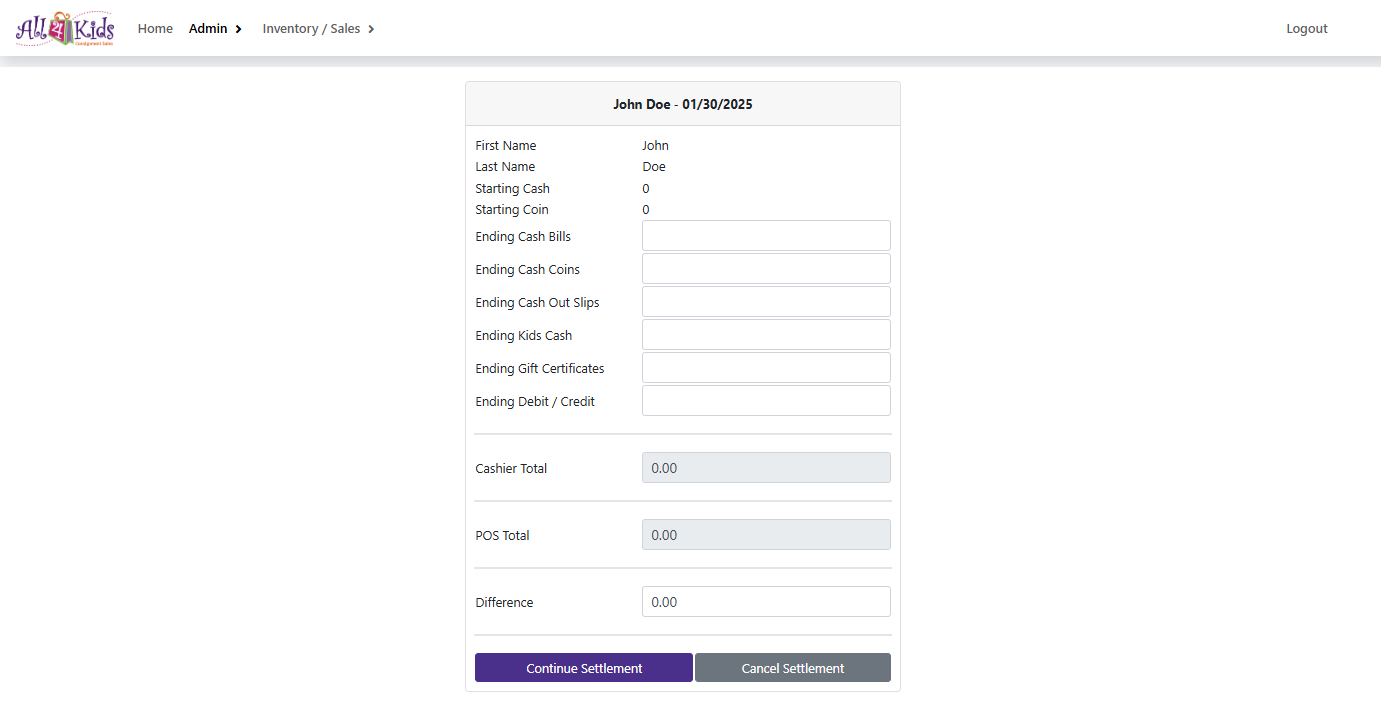Click the All 4 Kids logo

[x=65, y=28]
